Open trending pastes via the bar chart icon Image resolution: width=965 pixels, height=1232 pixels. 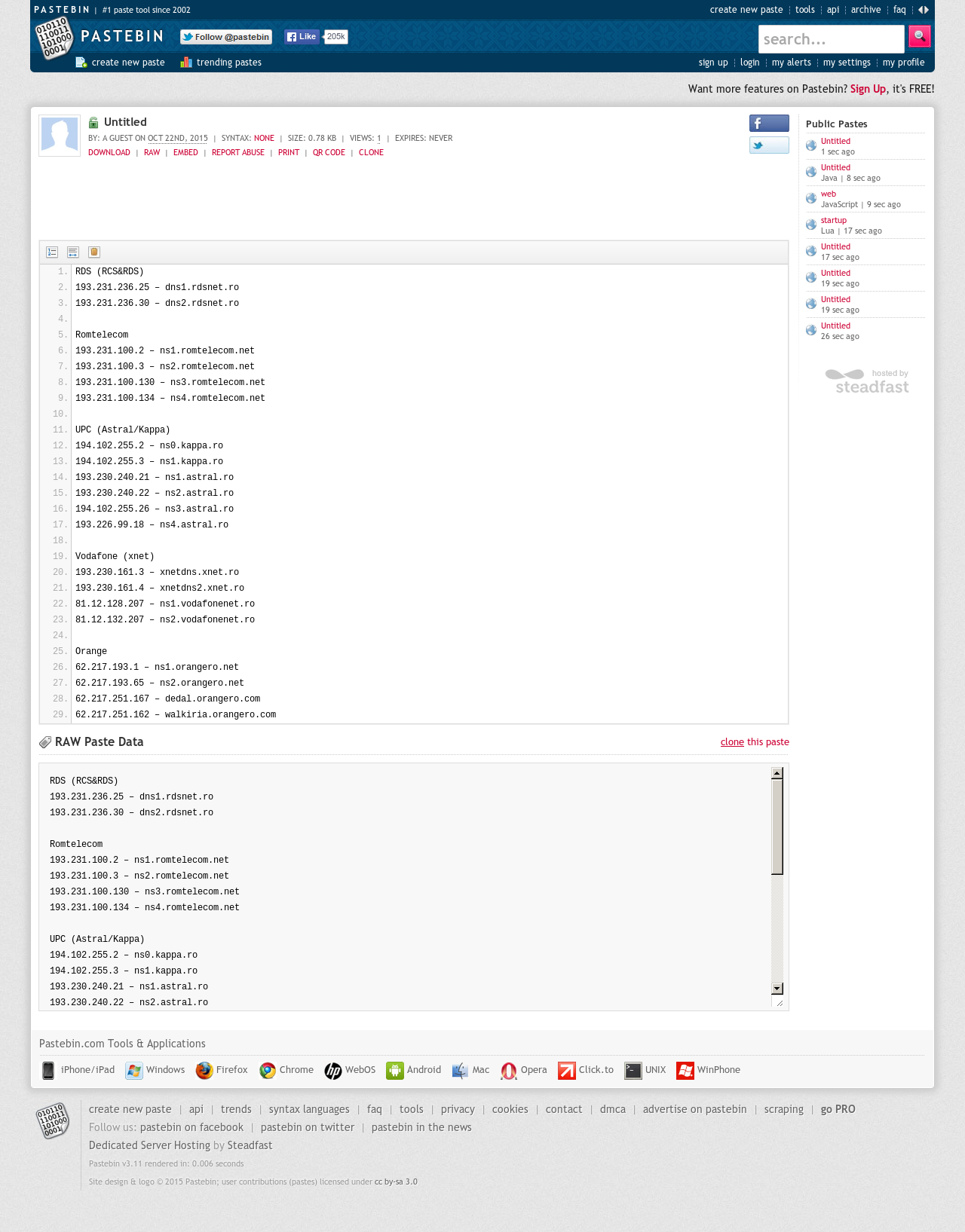click(x=186, y=63)
